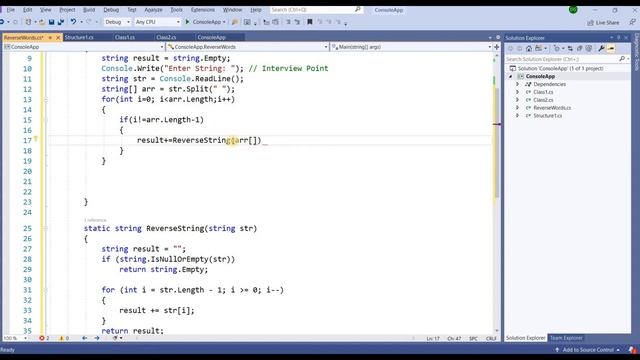Image resolution: width=640 pixels, height=360 pixels.
Task: Select Structure1.cs in Solution Explorer
Action: [547, 116]
